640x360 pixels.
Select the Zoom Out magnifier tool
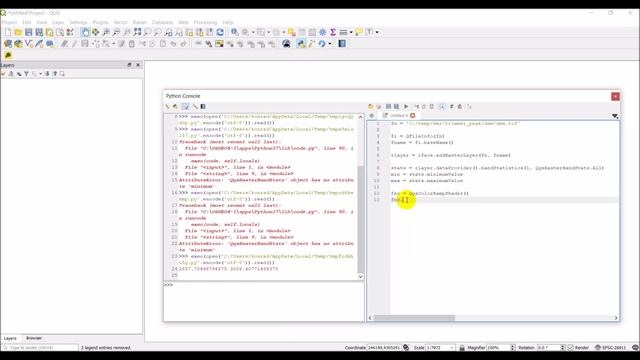click(x=116, y=32)
